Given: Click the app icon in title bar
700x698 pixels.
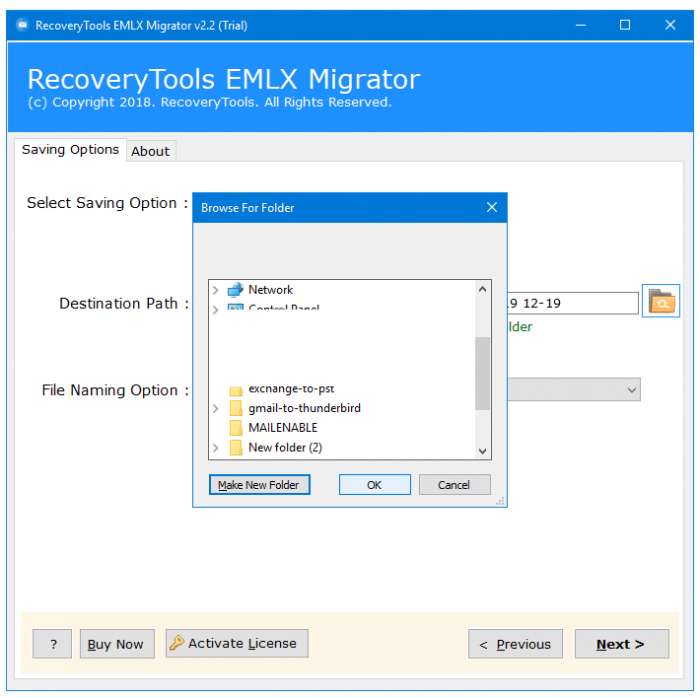Looking at the screenshot, I should [x=22, y=25].
